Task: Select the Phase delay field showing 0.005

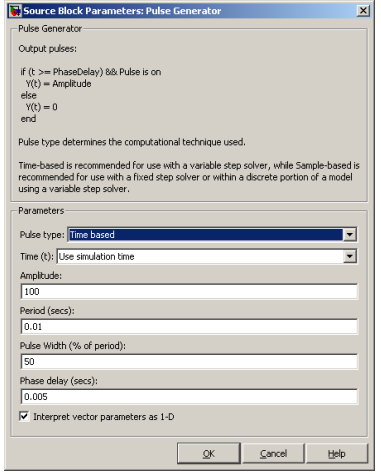Action: [x=189, y=397]
